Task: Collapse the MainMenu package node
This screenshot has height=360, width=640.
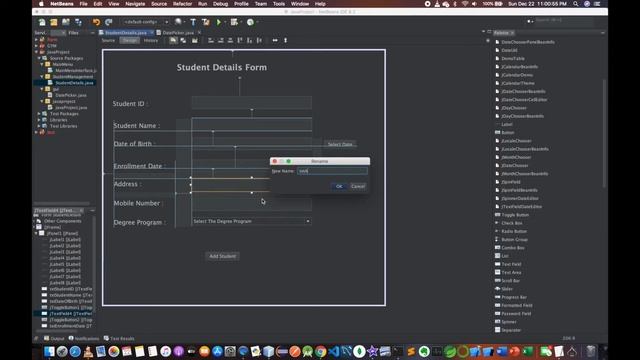Action: [x=42, y=64]
